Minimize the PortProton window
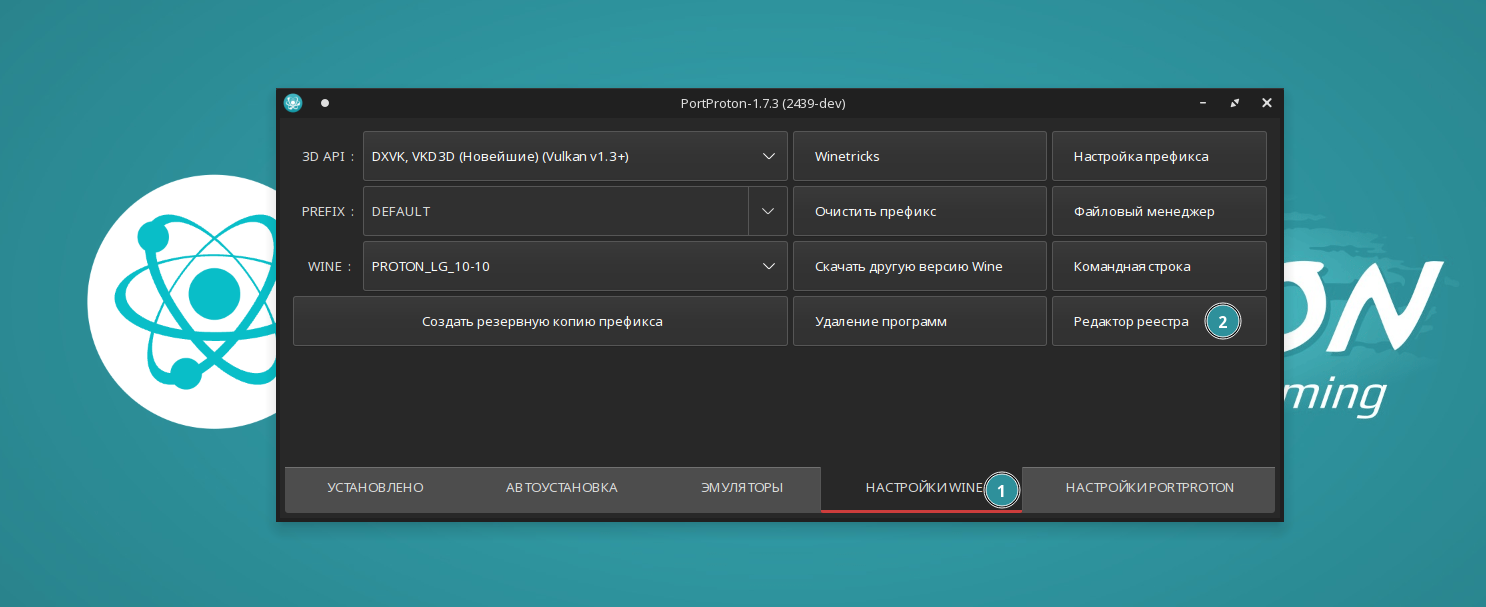 coord(1203,103)
